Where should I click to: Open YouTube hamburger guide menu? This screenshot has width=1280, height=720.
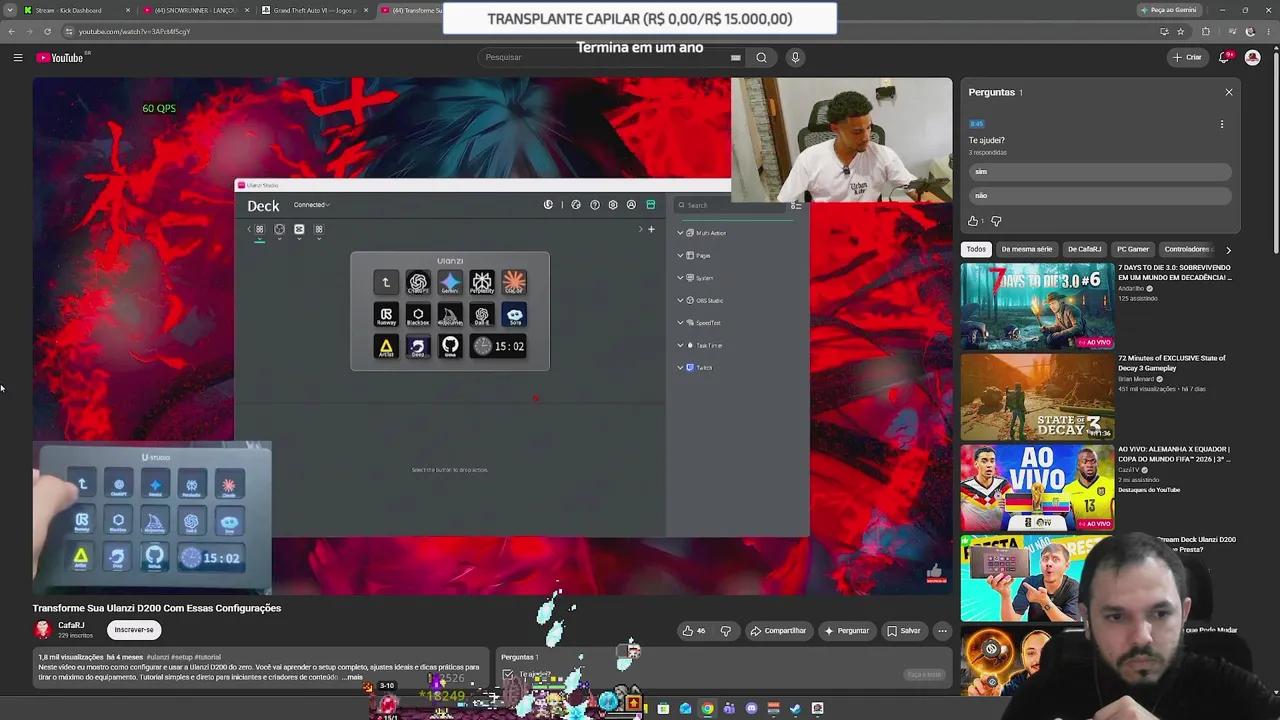click(18, 57)
